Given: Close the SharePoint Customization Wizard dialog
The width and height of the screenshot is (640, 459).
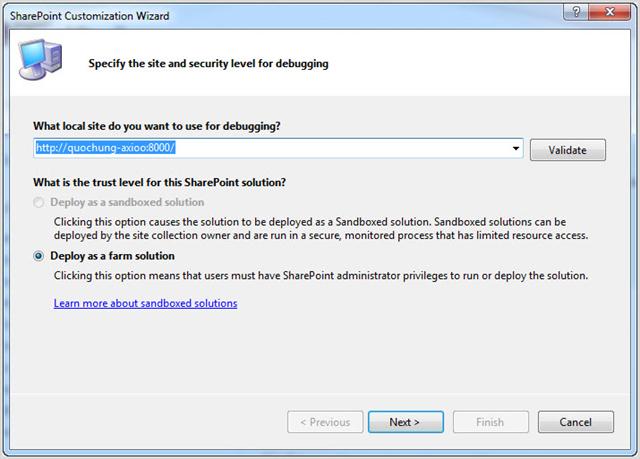Looking at the screenshot, I should 610,12.
